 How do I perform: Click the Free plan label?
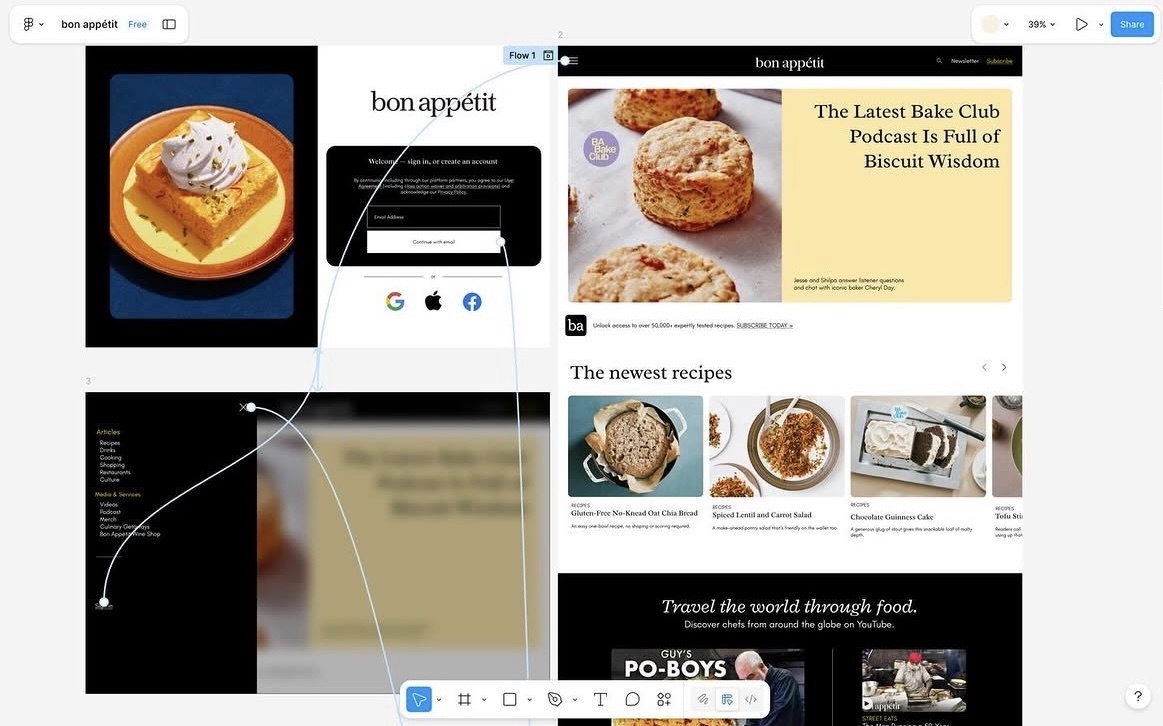click(x=137, y=24)
